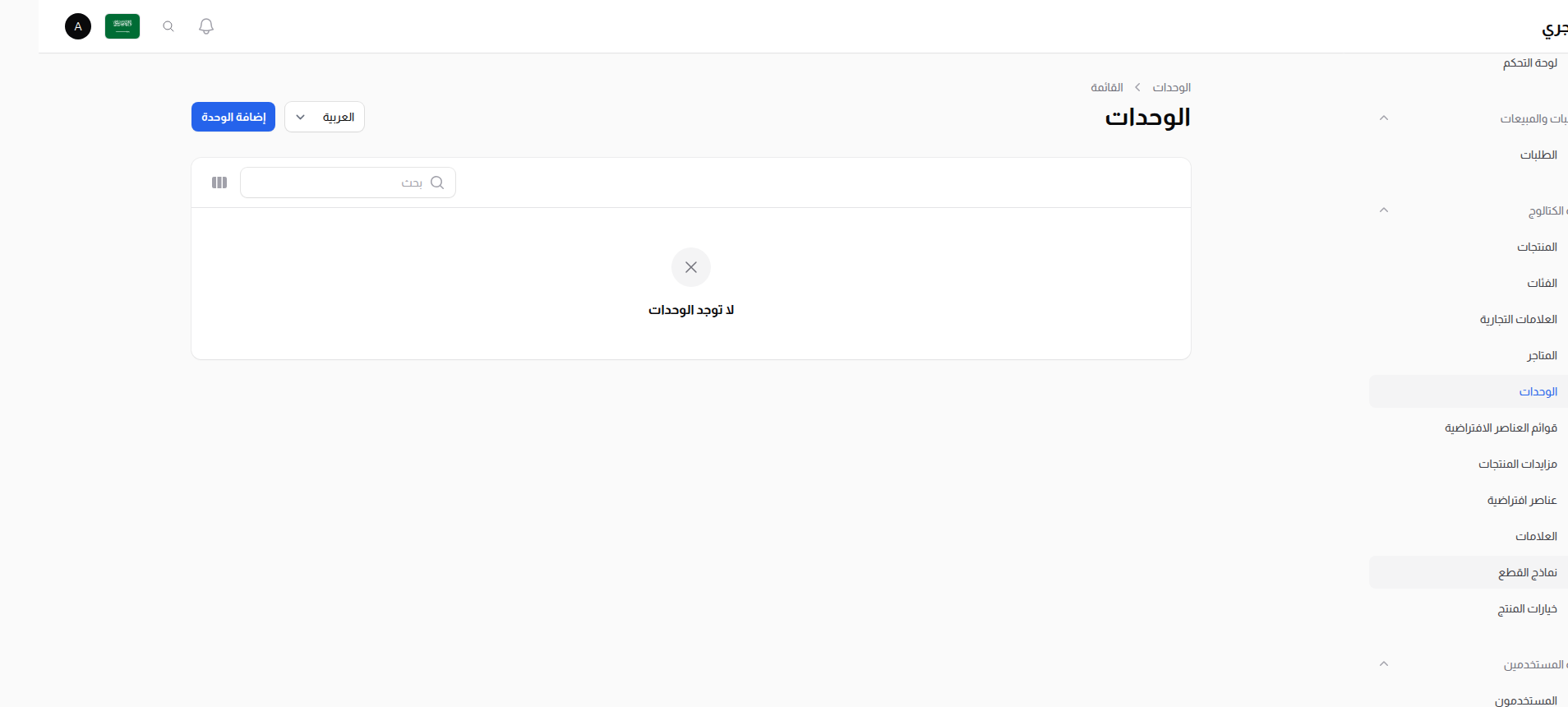Click the X icon in the empty state
Image resolution: width=1568 pixels, height=707 pixels.
coord(690,267)
